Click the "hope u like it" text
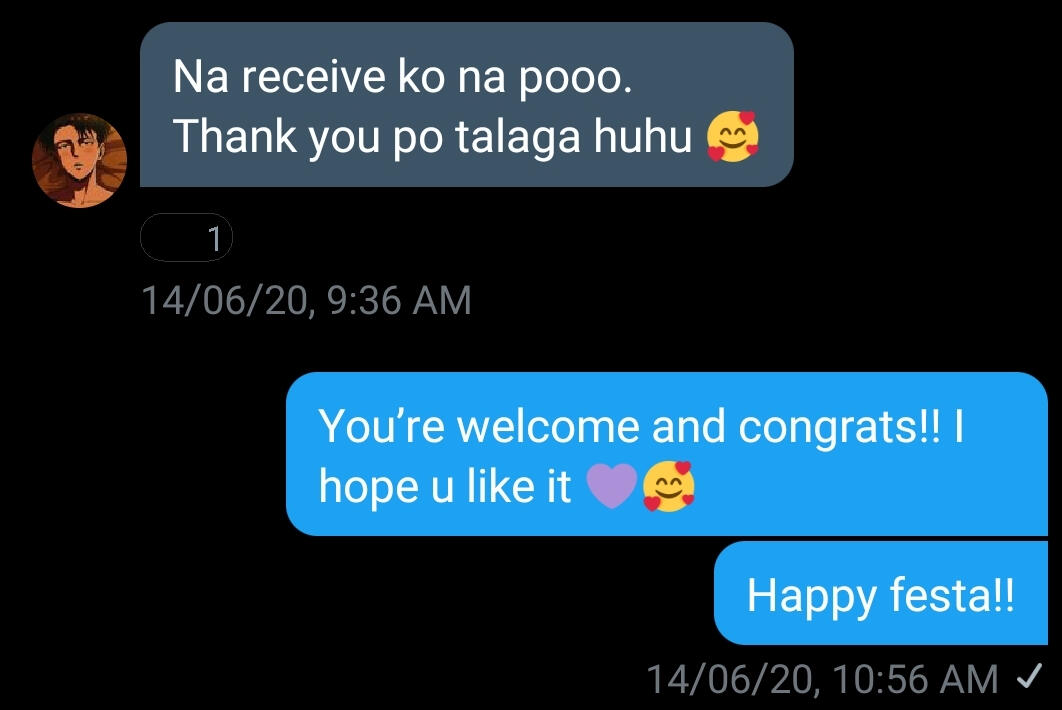 pos(445,486)
